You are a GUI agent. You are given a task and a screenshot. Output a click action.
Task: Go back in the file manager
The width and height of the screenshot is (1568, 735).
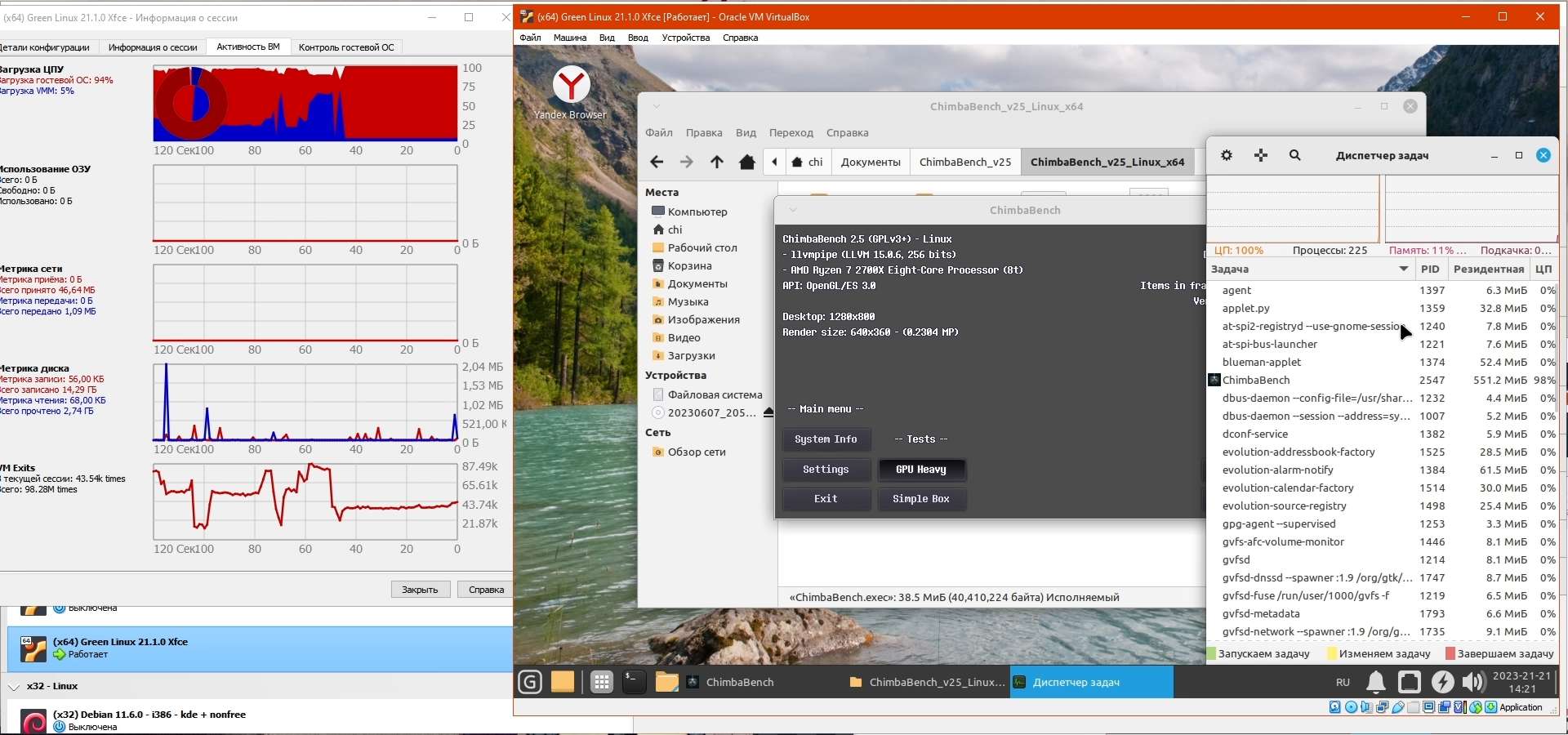(657, 163)
